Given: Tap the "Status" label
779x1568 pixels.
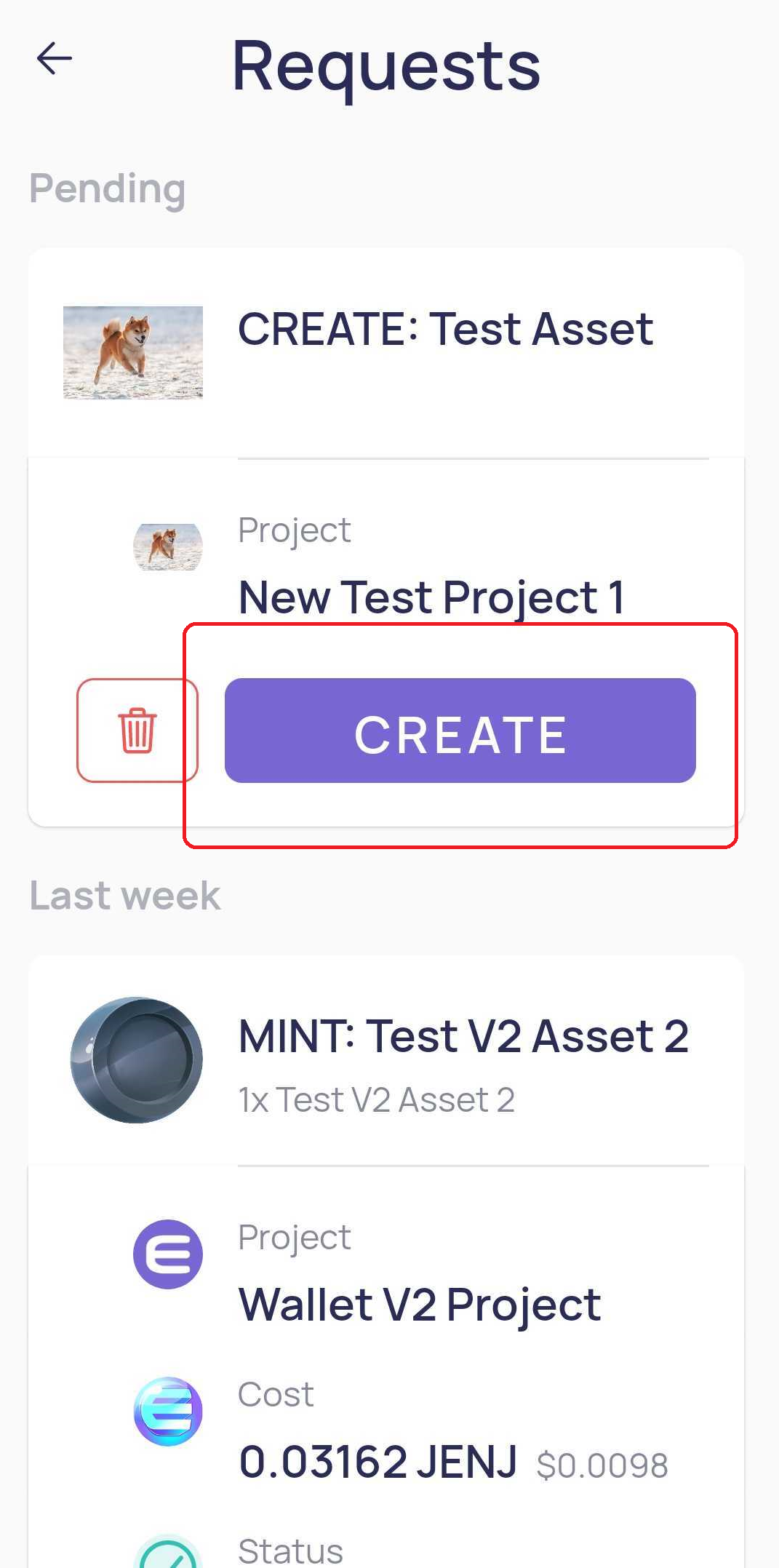Looking at the screenshot, I should point(290,1551).
